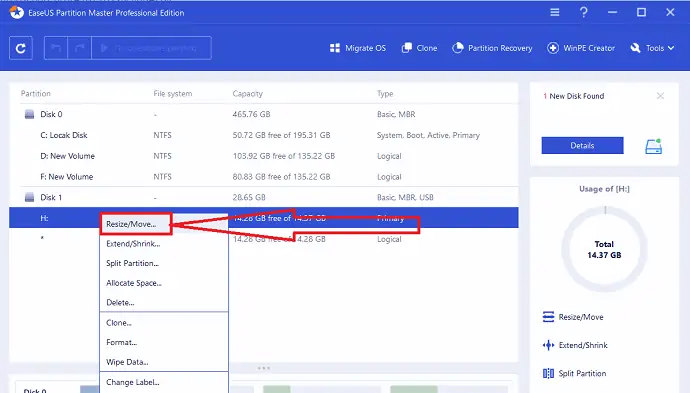The width and height of the screenshot is (690, 393).
Task: Click the EaseUS app logo icon
Action: pos(17,12)
